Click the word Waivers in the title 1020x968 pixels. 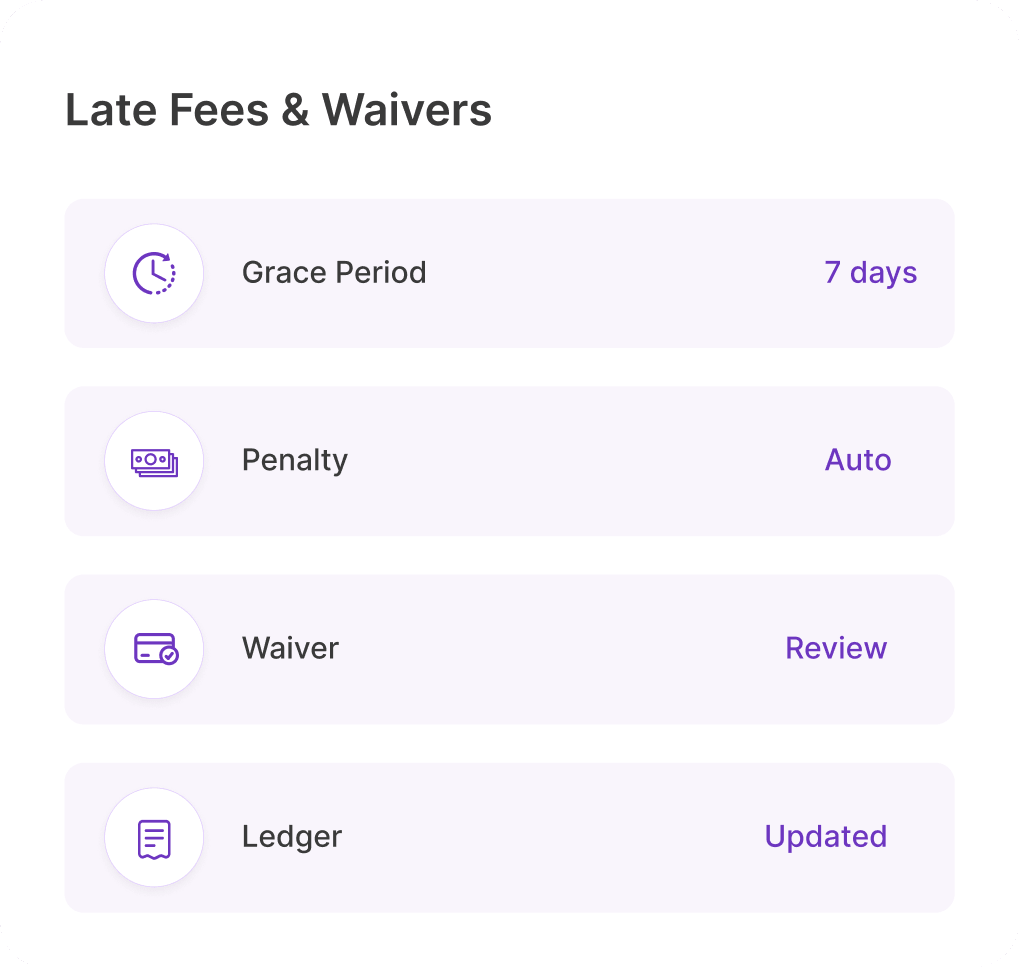[407, 110]
